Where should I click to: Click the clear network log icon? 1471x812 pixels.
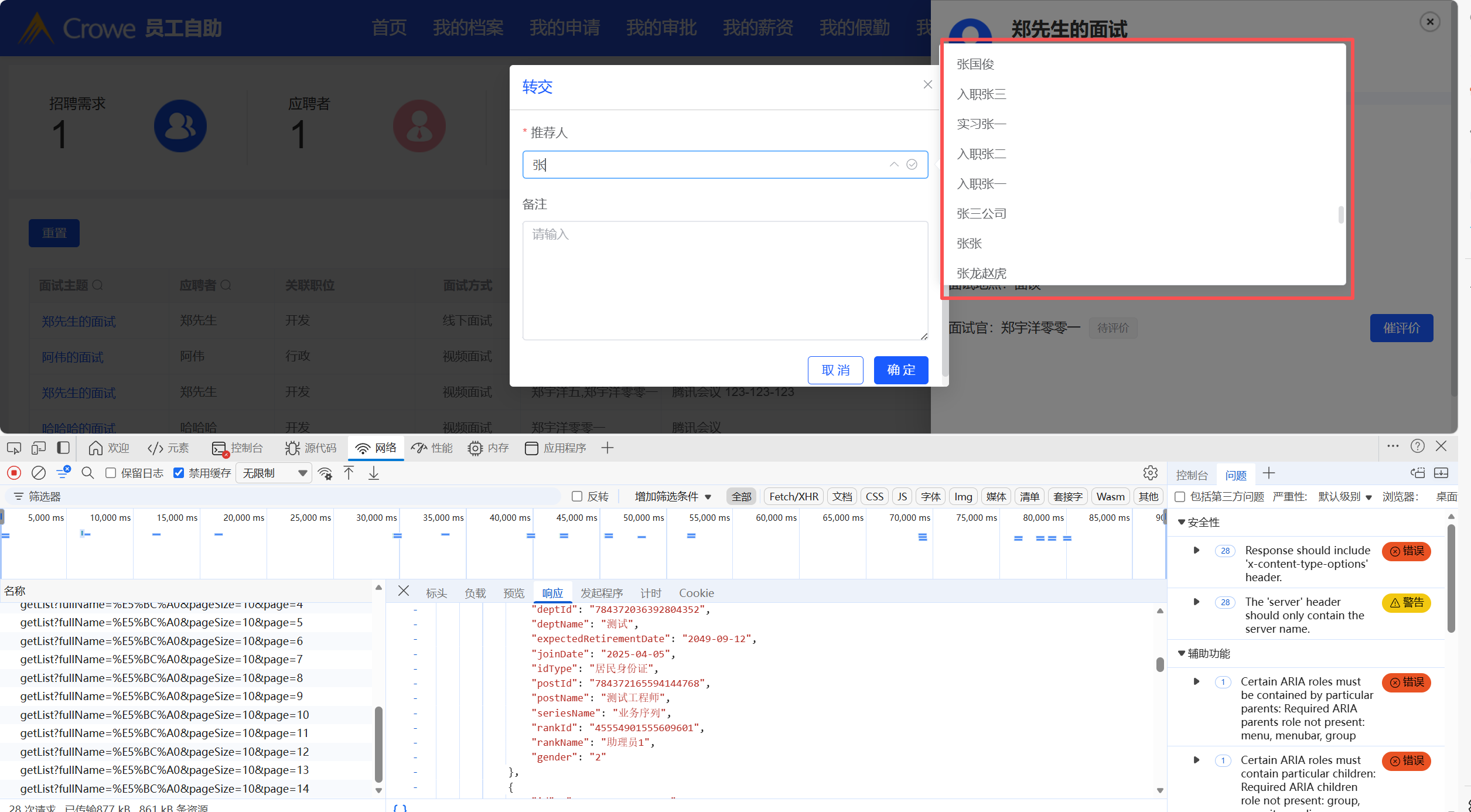(39, 473)
